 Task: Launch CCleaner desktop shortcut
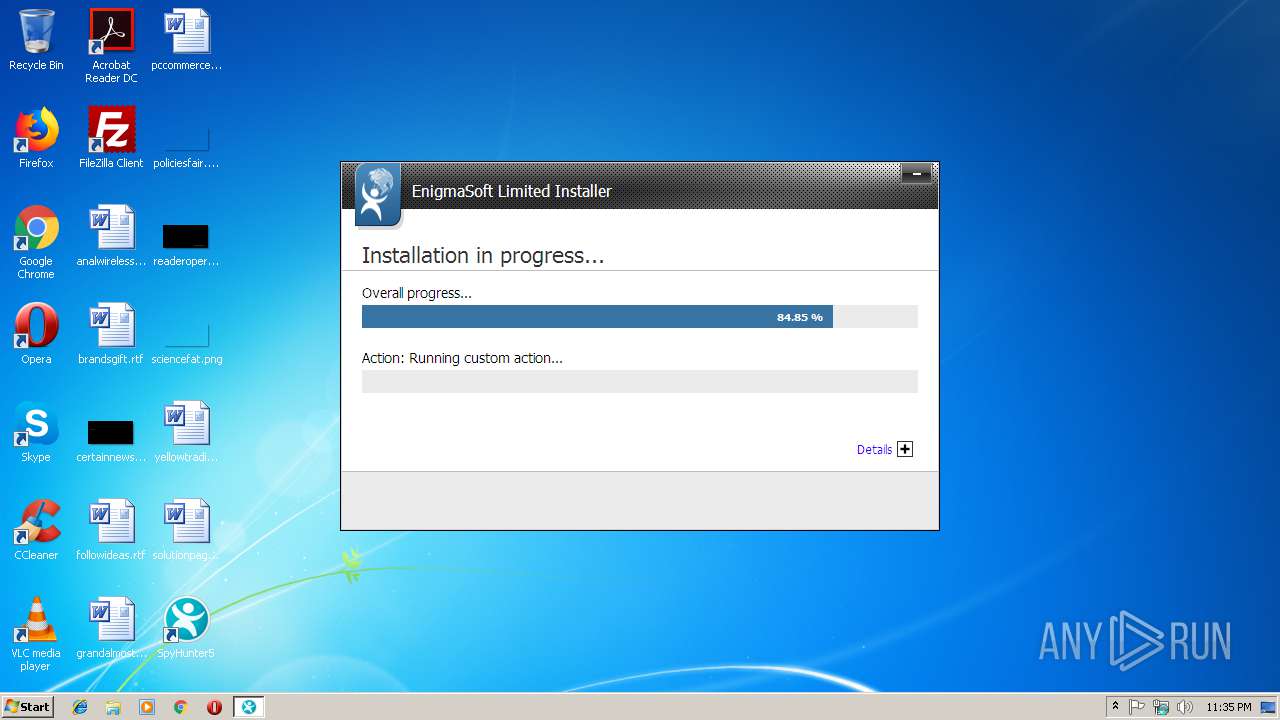click(x=36, y=530)
